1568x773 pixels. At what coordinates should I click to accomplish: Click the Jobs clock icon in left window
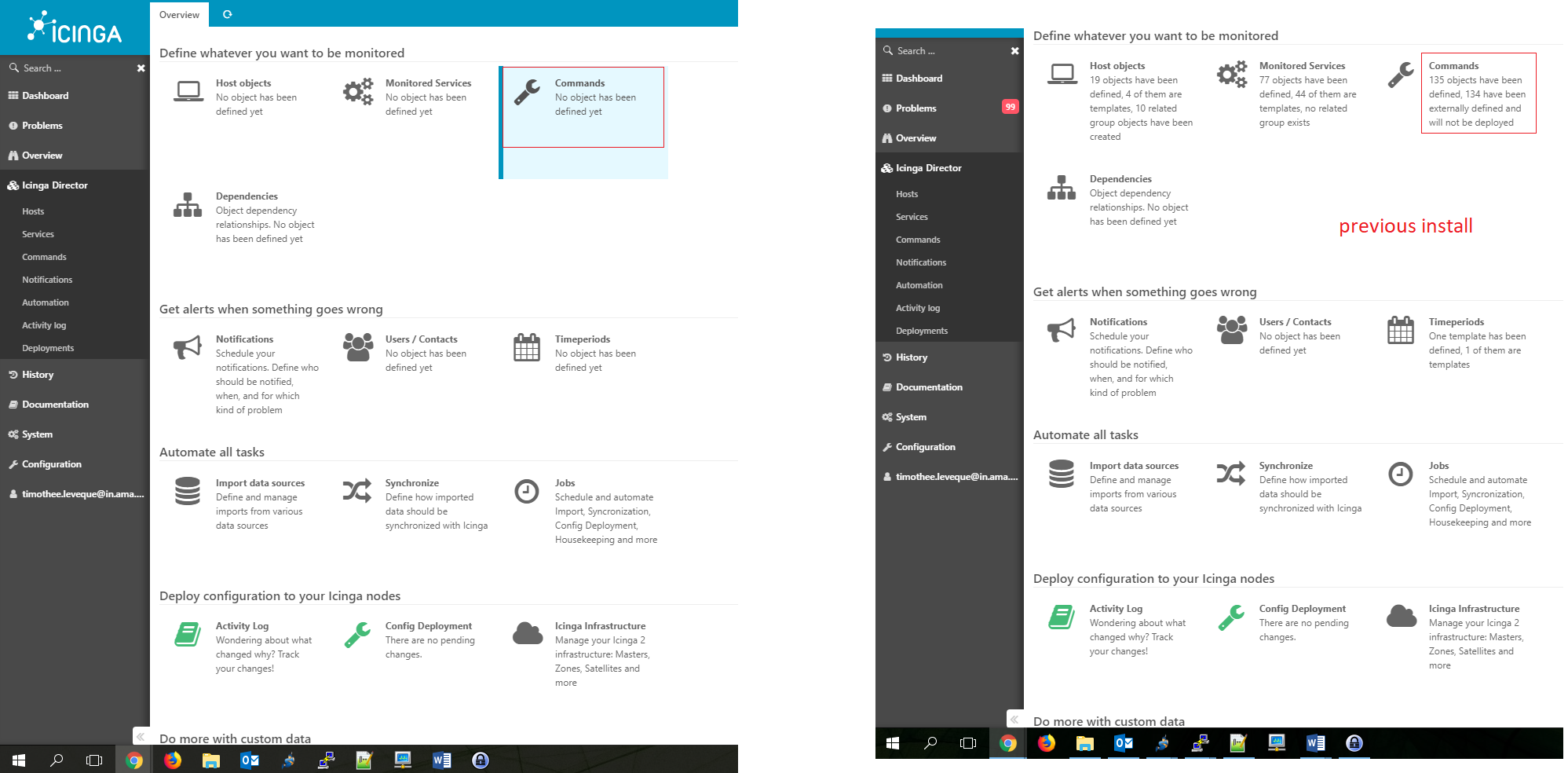tap(526, 491)
